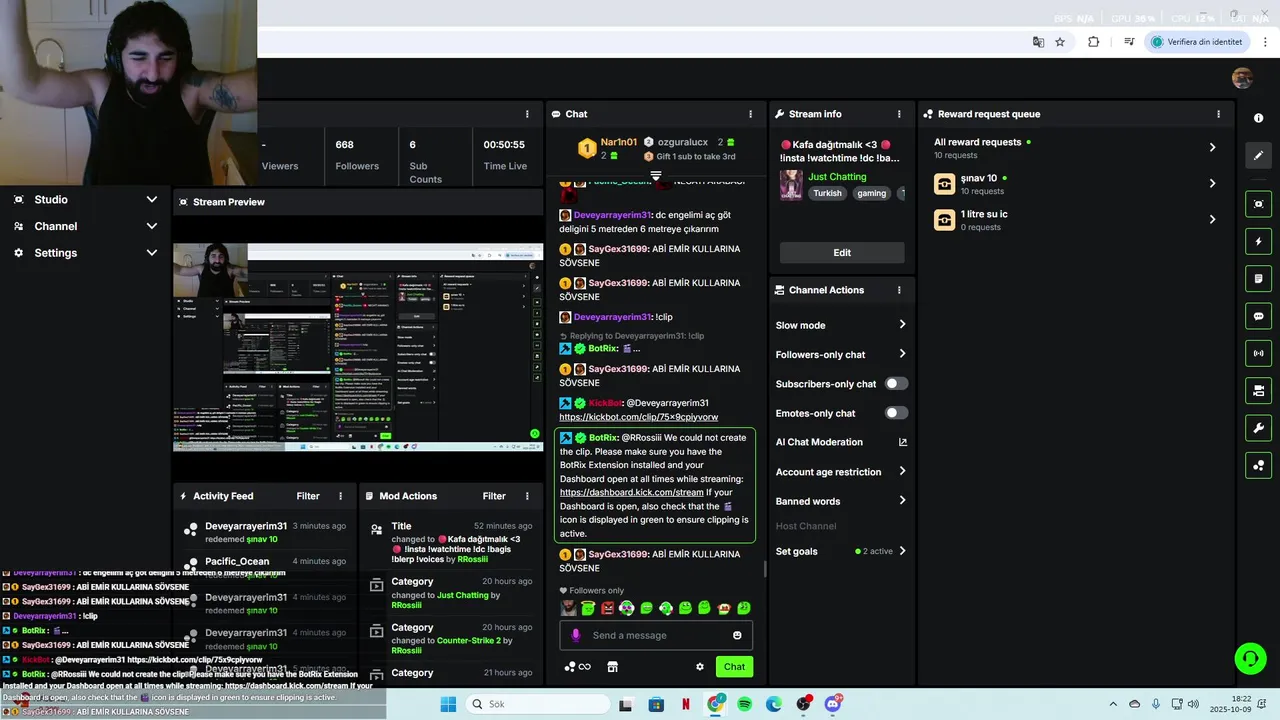This screenshot has width=1280, height=720.
Task: Open AI Chat Moderation external link icon
Action: (902, 442)
